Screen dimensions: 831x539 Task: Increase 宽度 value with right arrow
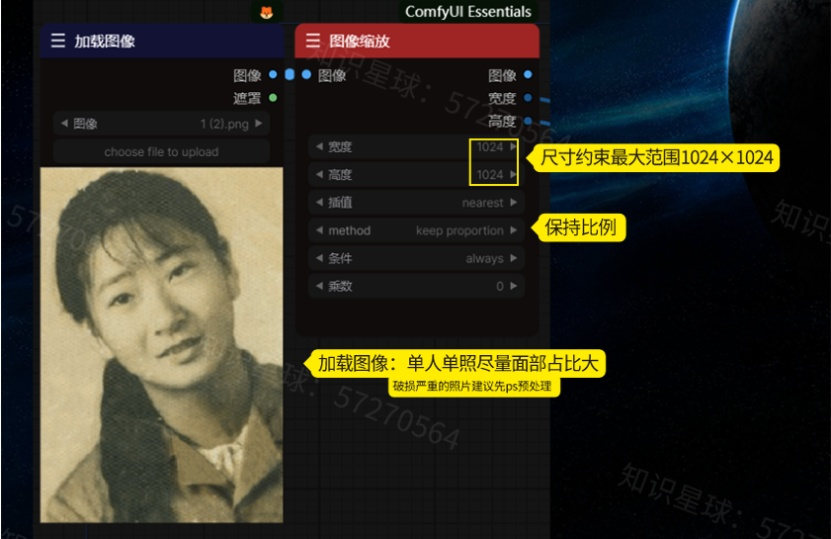pos(514,147)
